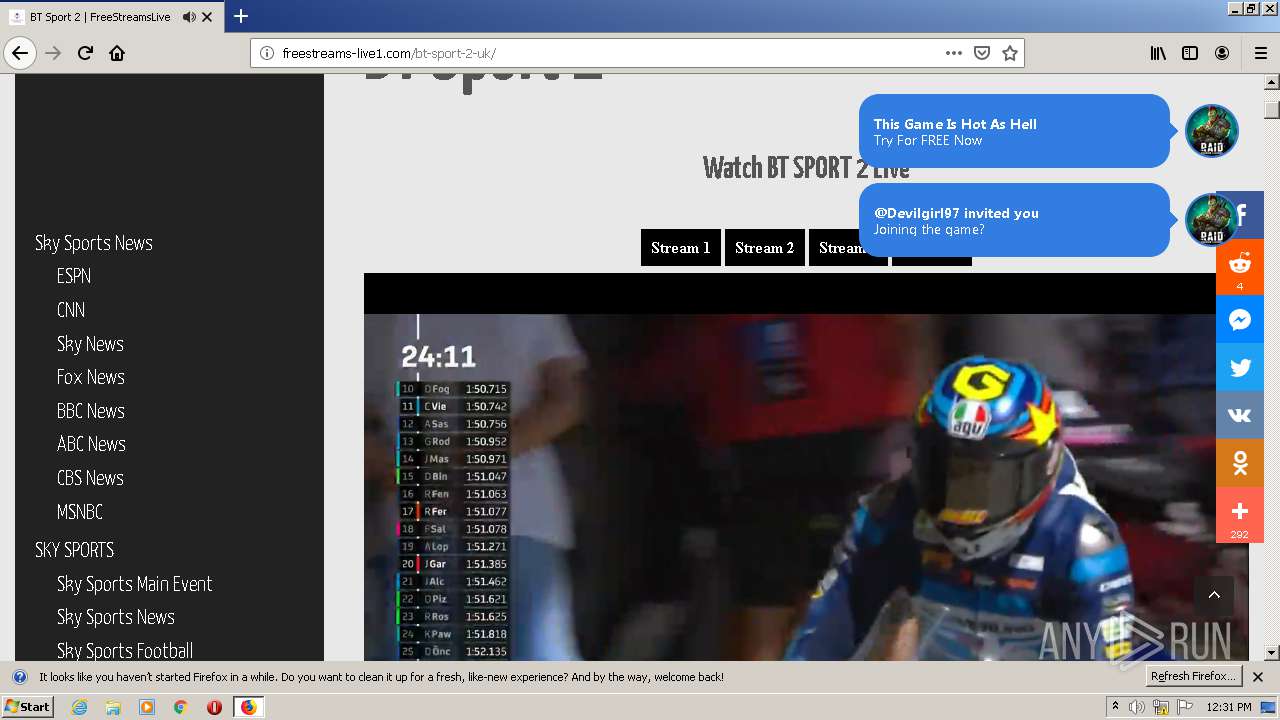Open the Library bookmarks icon
The height and width of the screenshot is (720, 1280).
click(x=1158, y=53)
